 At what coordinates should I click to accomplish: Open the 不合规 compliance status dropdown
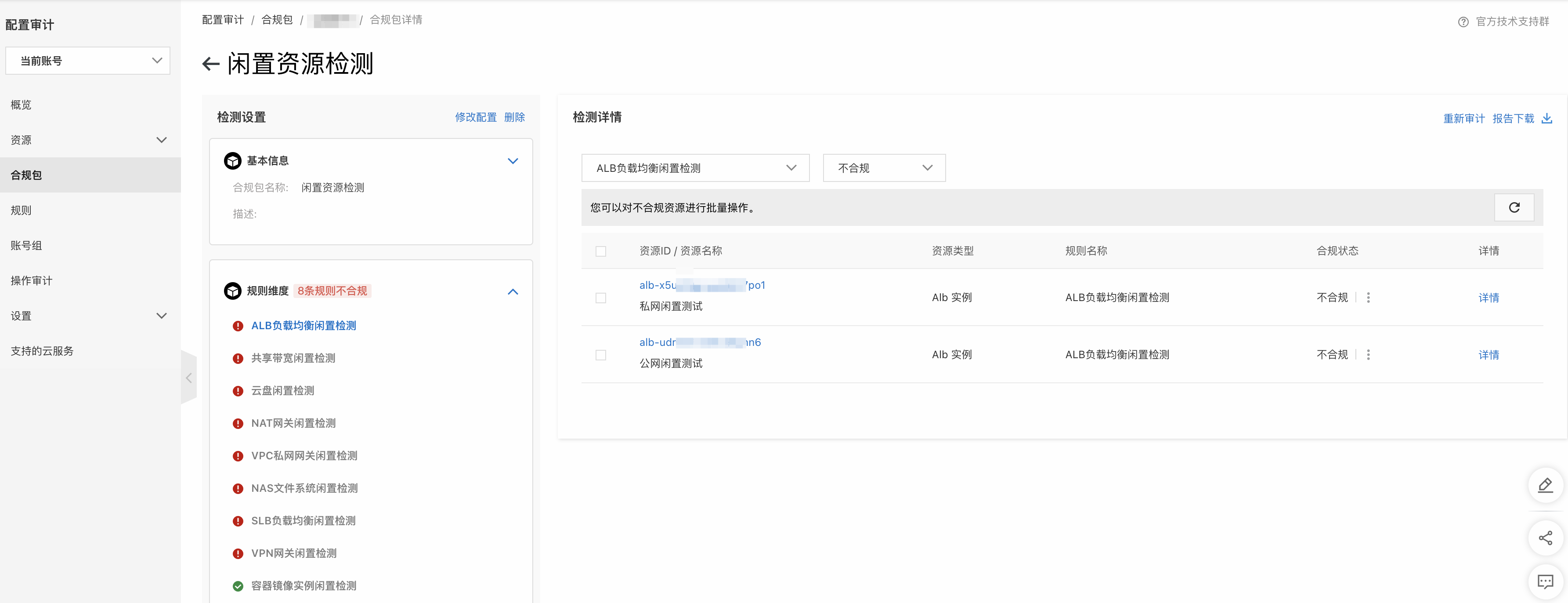click(x=884, y=168)
